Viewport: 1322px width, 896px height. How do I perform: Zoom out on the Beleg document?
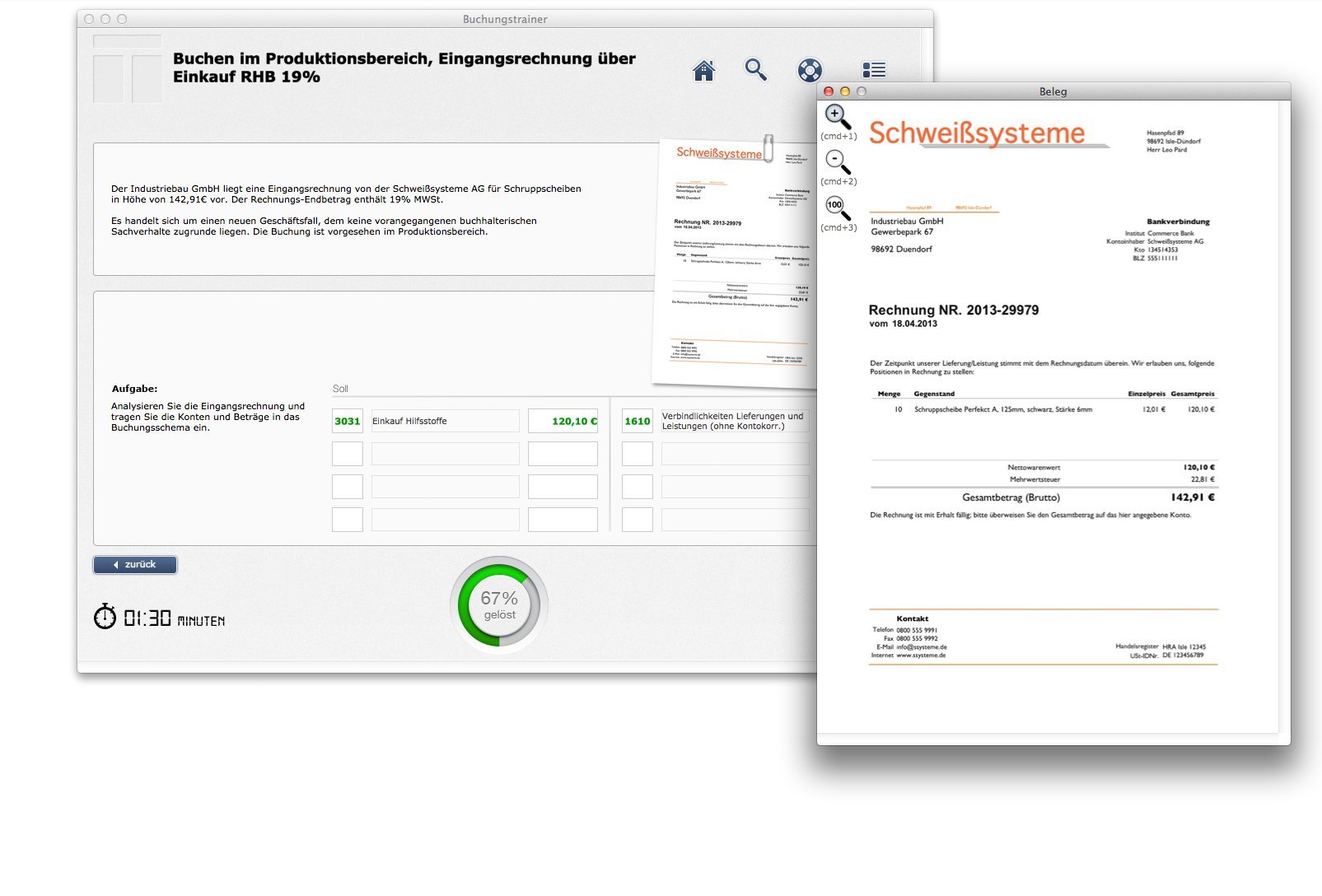(x=838, y=161)
